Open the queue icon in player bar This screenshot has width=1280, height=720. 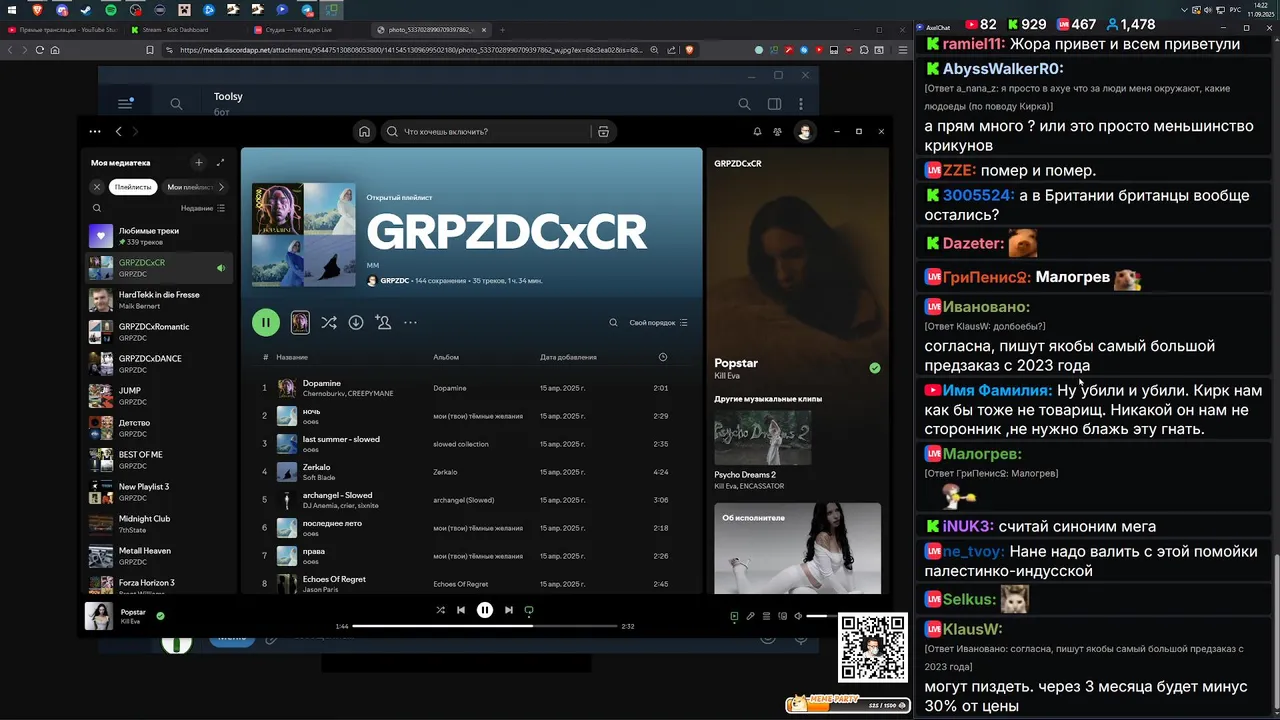766,616
